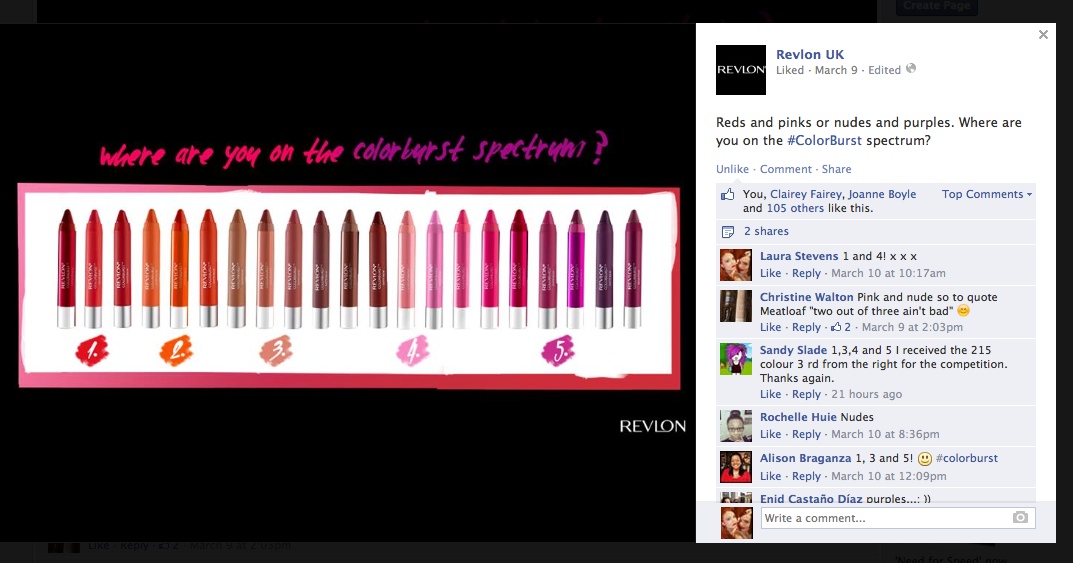The width and height of the screenshot is (1073, 563).
Task: Reply to Christine Walton's comment
Action: 806,327
